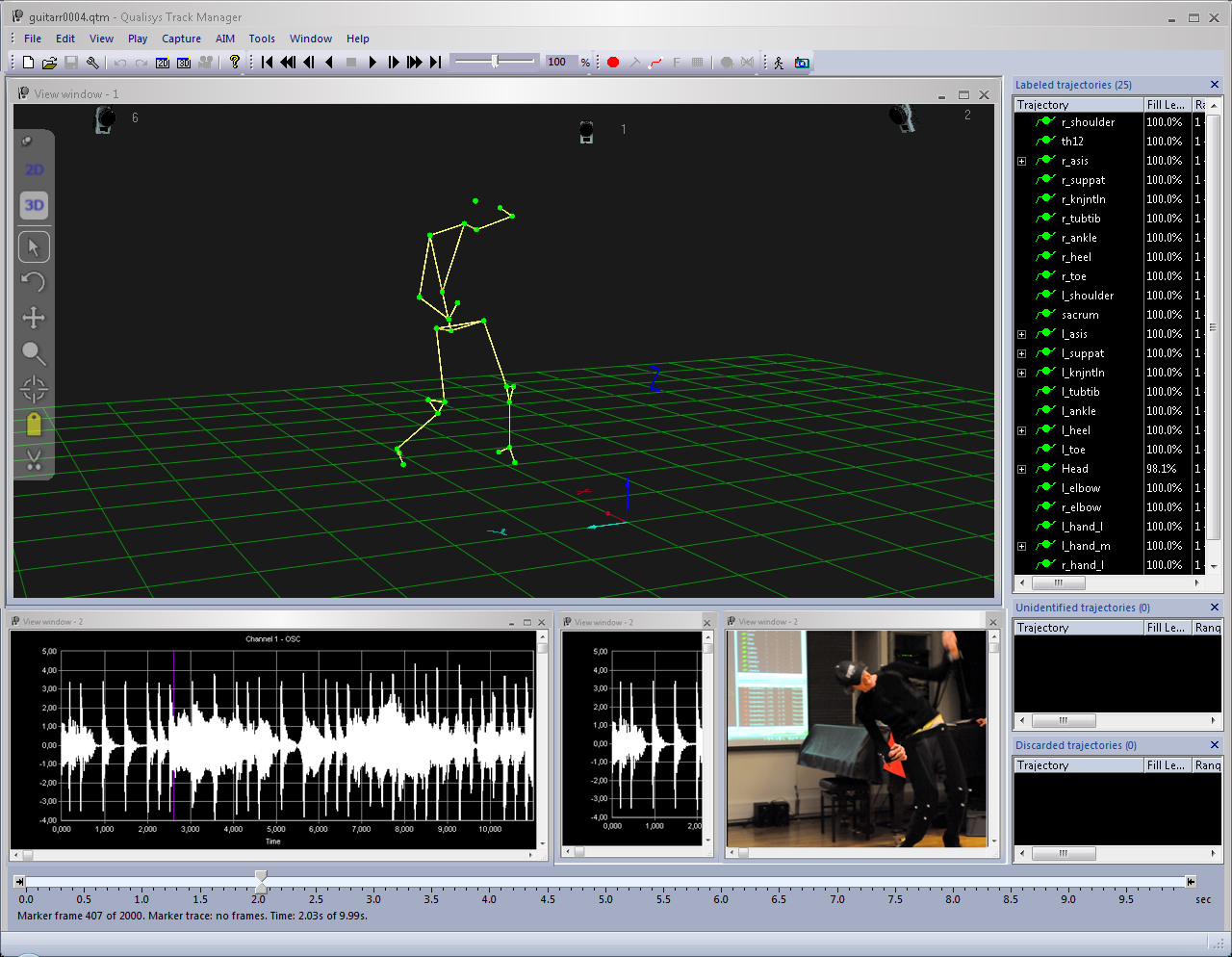Select the yellow quick identification tag tool
The image size is (1232, 957).
click(x=34, y=424)
